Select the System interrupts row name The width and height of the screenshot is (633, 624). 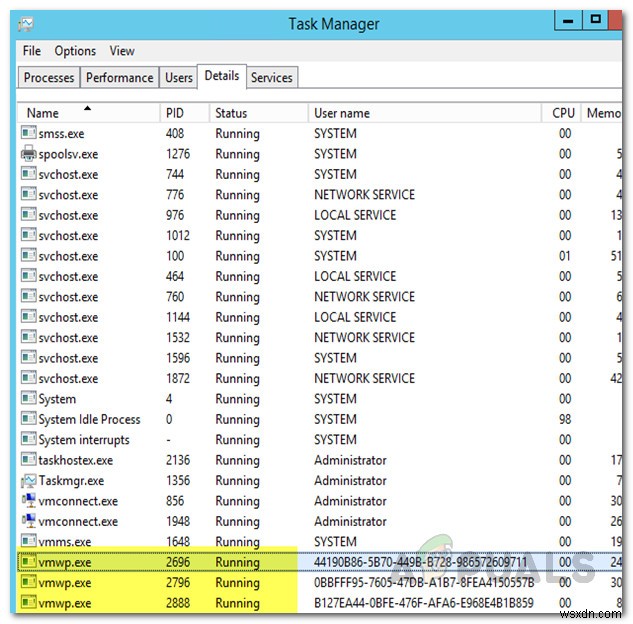[x=84, y=440]
